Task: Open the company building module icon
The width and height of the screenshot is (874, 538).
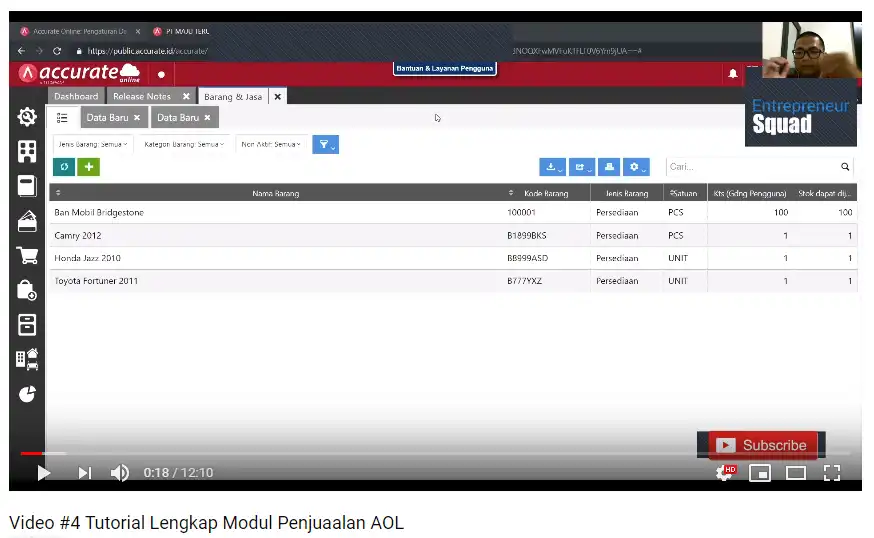Action: (x=27, y=151)
